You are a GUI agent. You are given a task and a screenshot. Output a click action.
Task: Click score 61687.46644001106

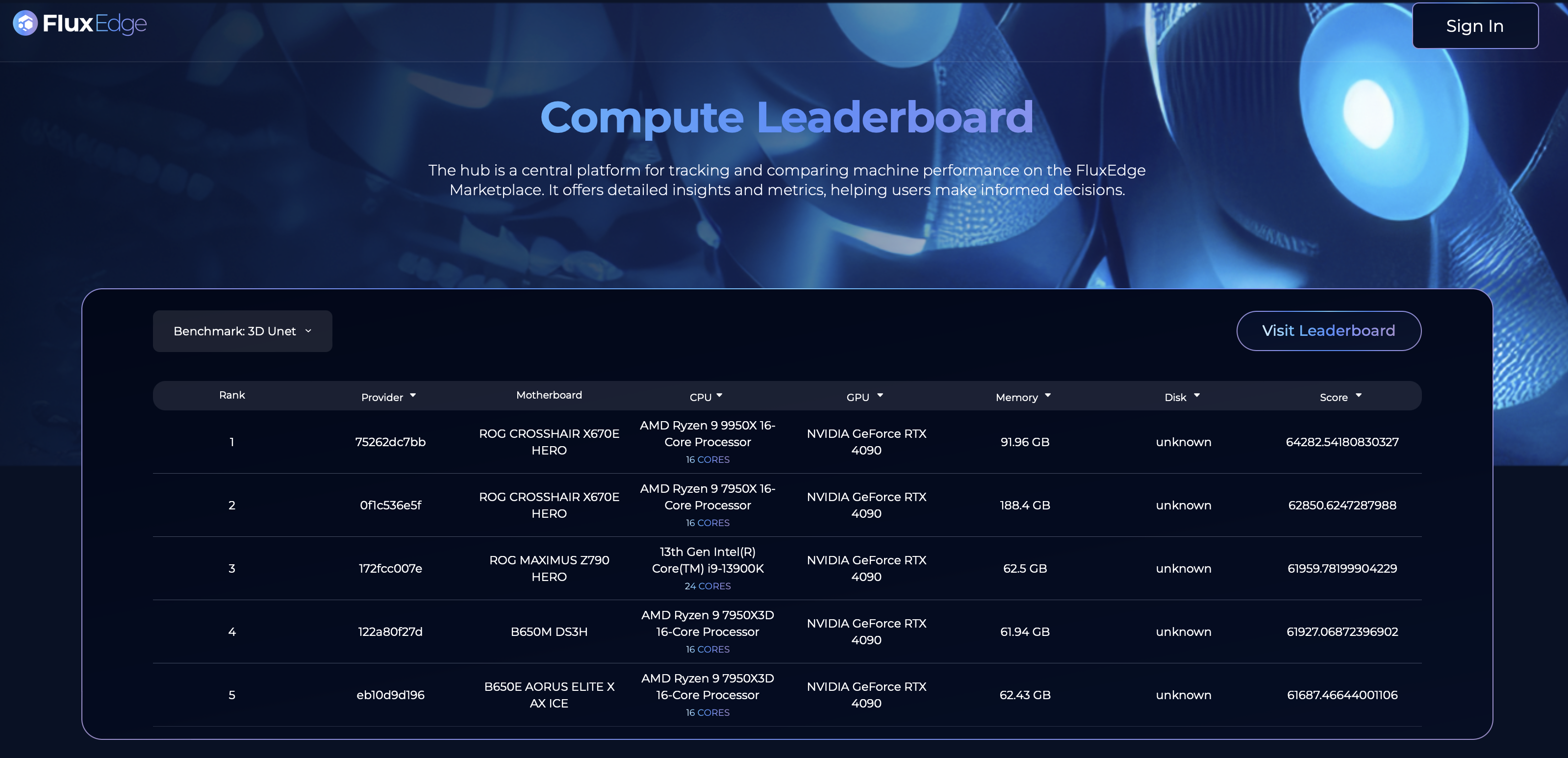[x=1342, y=695]
